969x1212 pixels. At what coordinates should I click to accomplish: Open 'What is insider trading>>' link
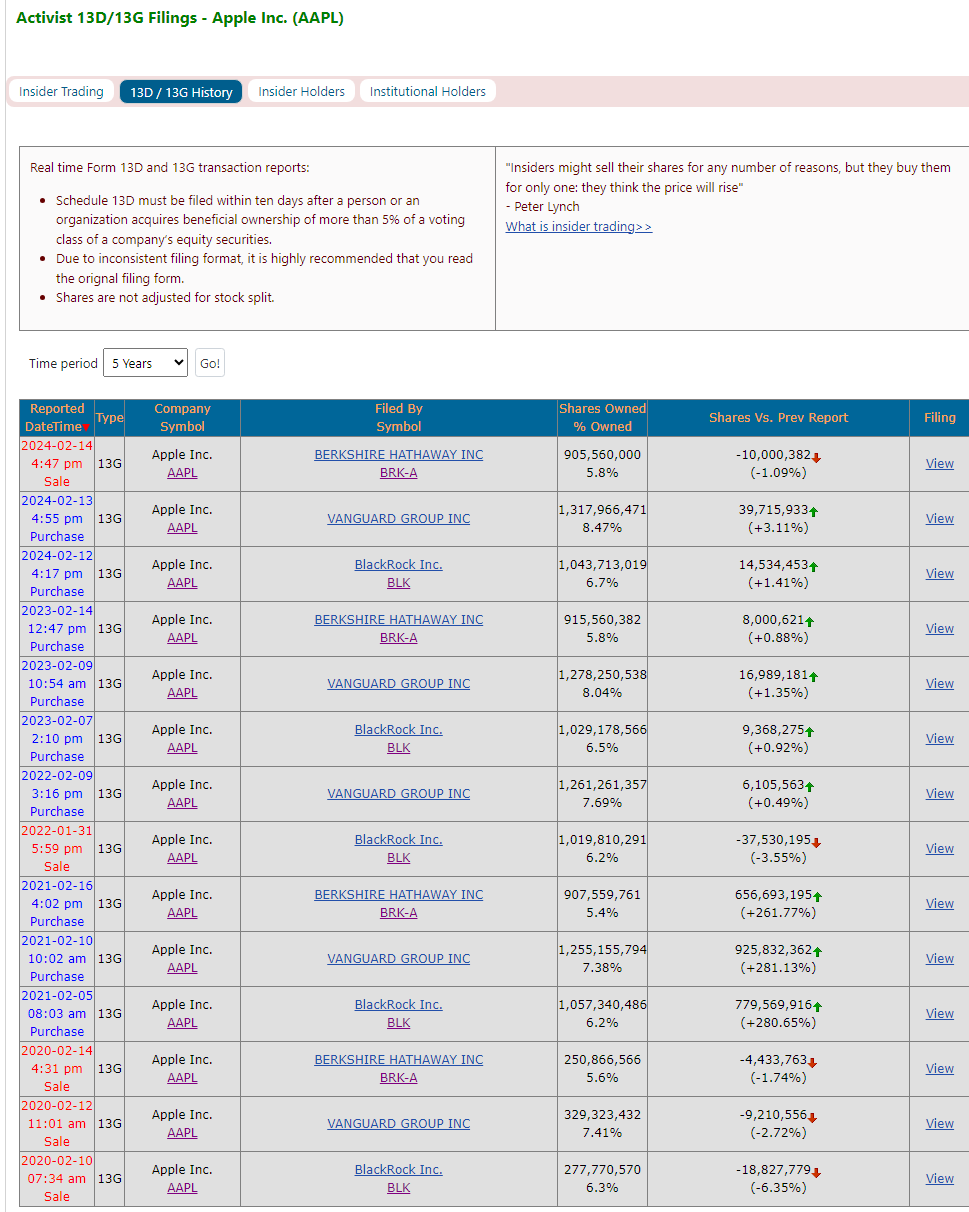coord(579,227)
